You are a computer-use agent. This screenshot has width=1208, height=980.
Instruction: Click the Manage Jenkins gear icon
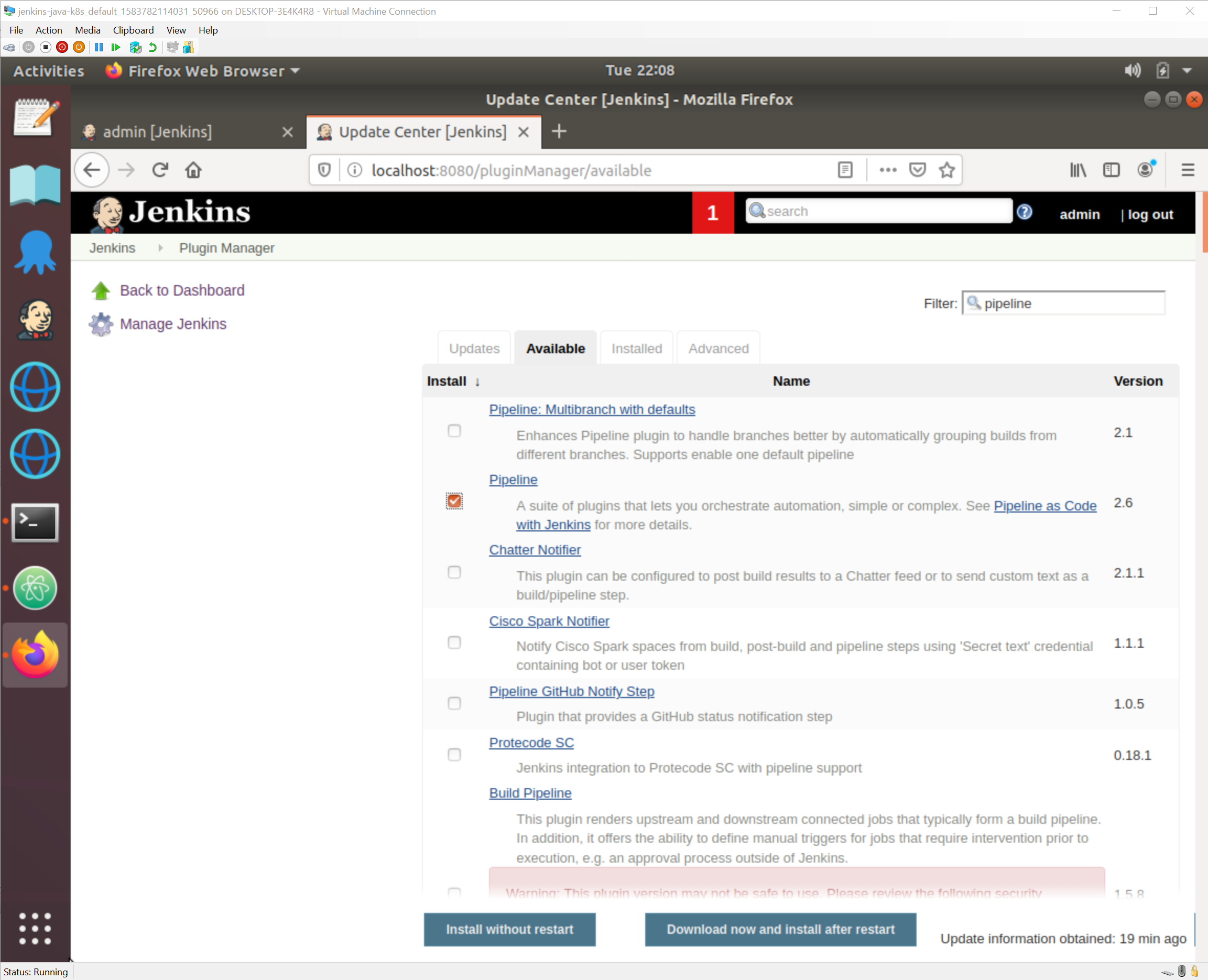click(x=101, y=324)
